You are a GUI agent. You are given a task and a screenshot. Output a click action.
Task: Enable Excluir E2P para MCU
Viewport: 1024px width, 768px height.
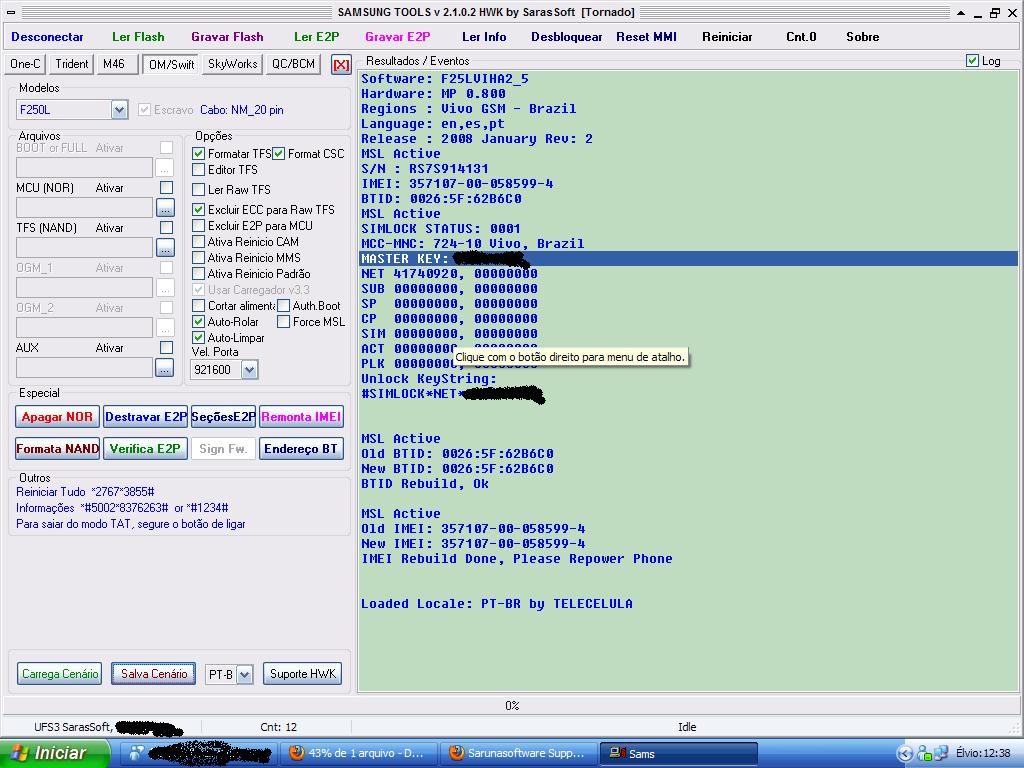[x=199, y=226]
